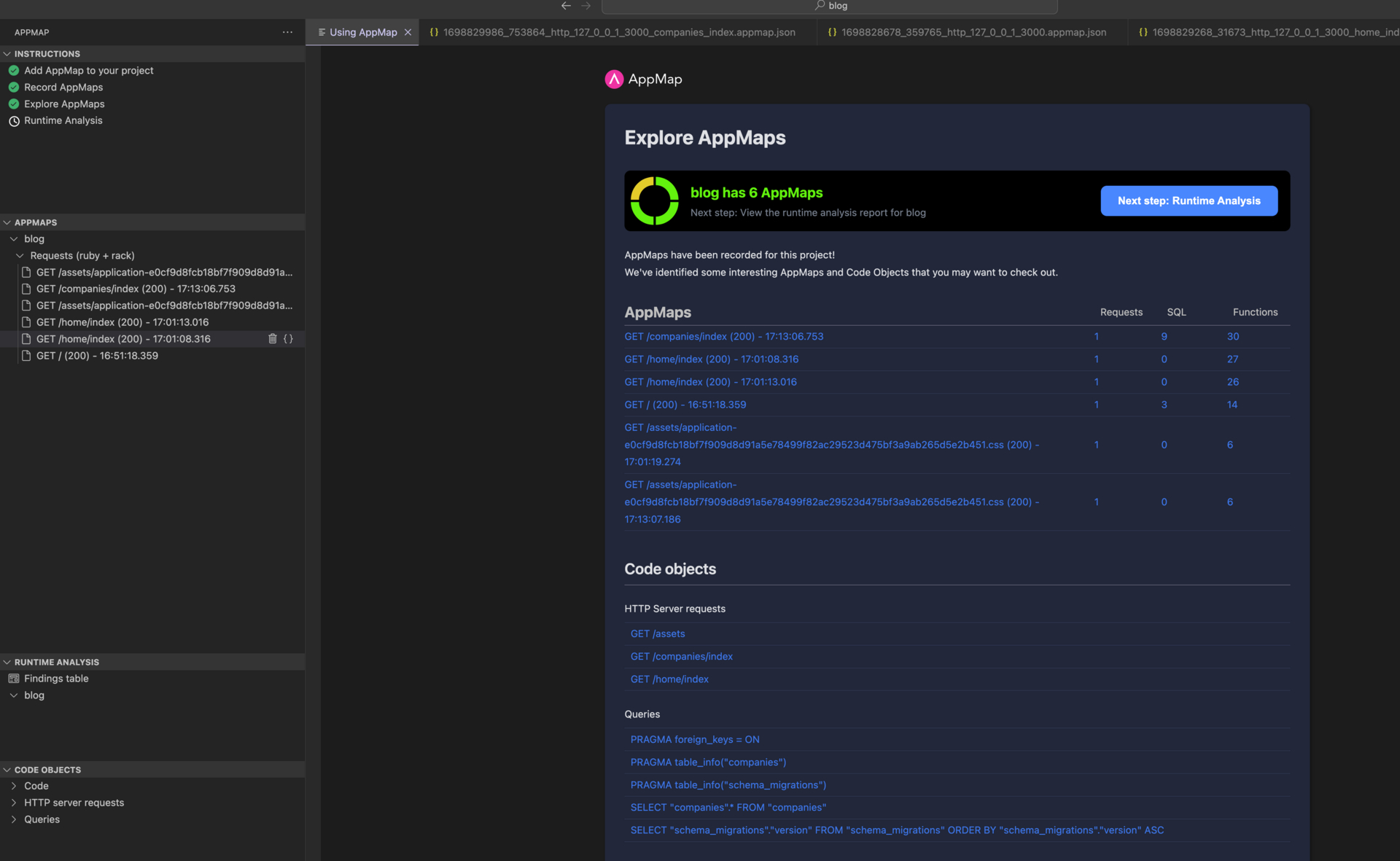Open GET /home/index code object link
This screenshot has width=1400, height=861.
pyautogui.click(x=669, y=679)
